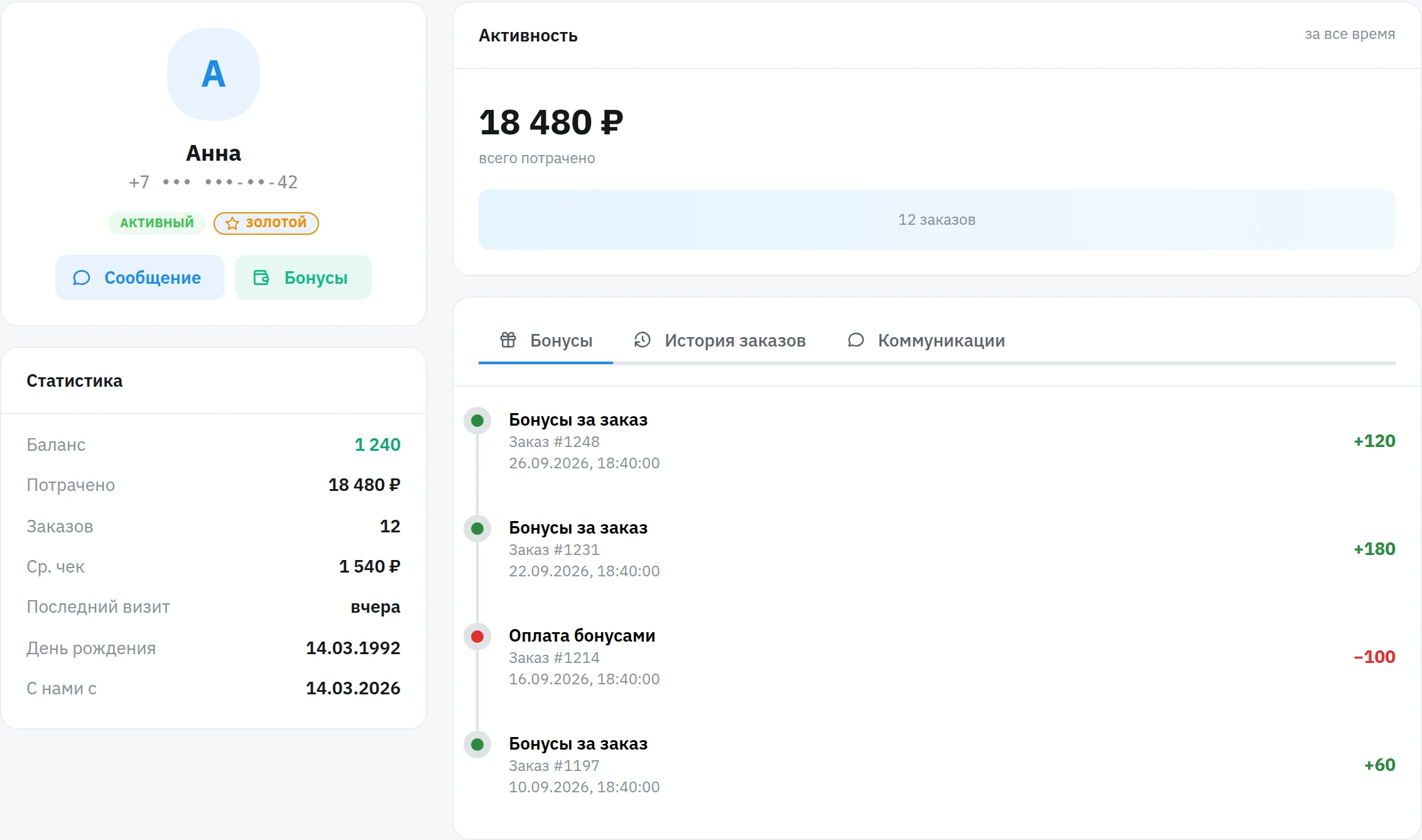Click the chat bubble icon on Сообщение button
1422x840 pixels.
(82, 277)
